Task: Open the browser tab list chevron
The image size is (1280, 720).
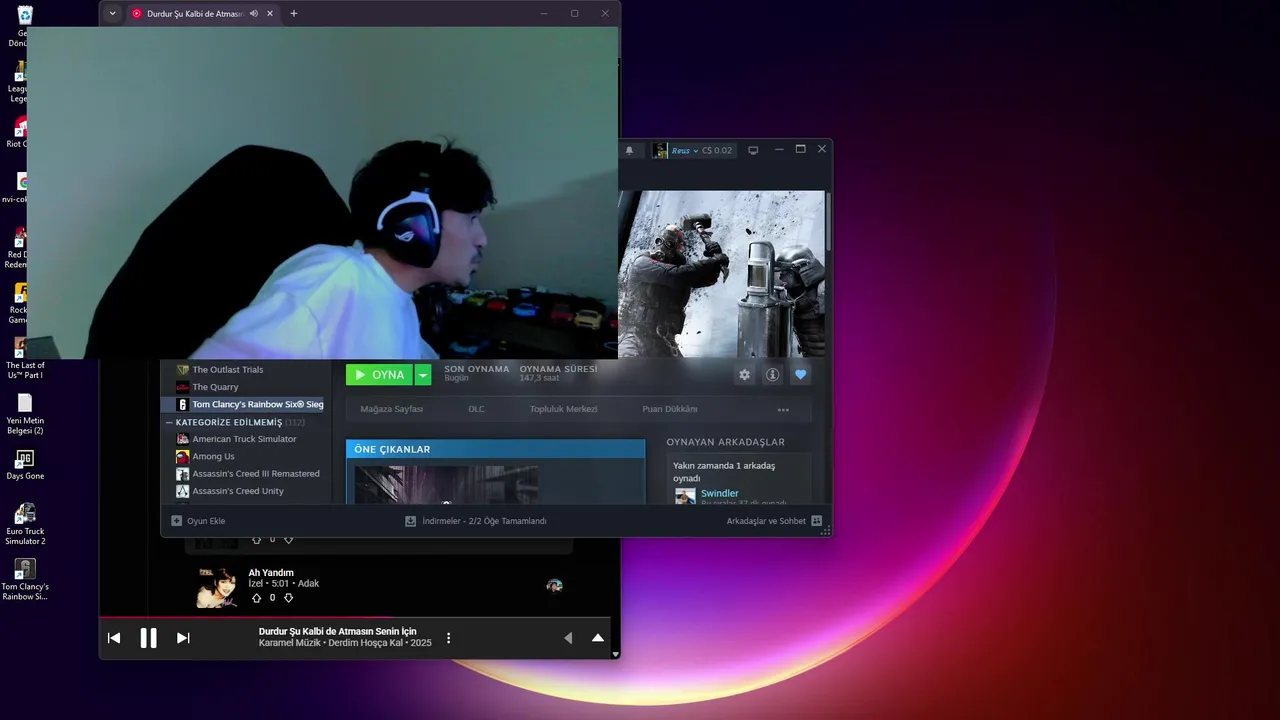Action: (x=112, y=13)
